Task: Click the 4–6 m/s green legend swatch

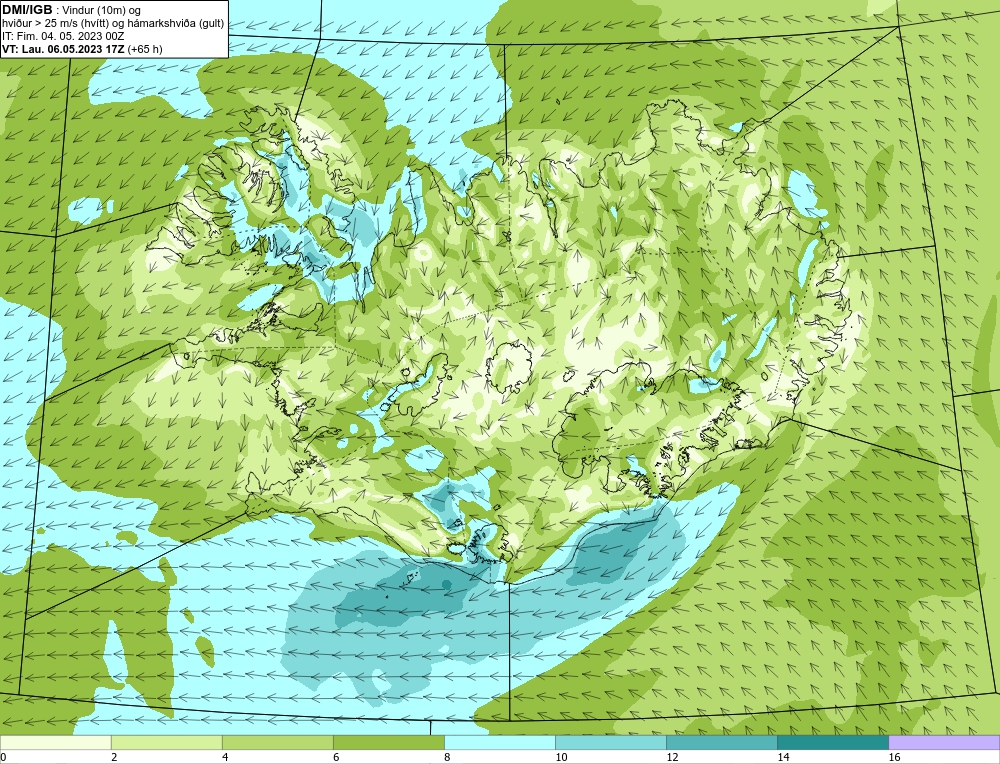Action: (x=277, y=742)
